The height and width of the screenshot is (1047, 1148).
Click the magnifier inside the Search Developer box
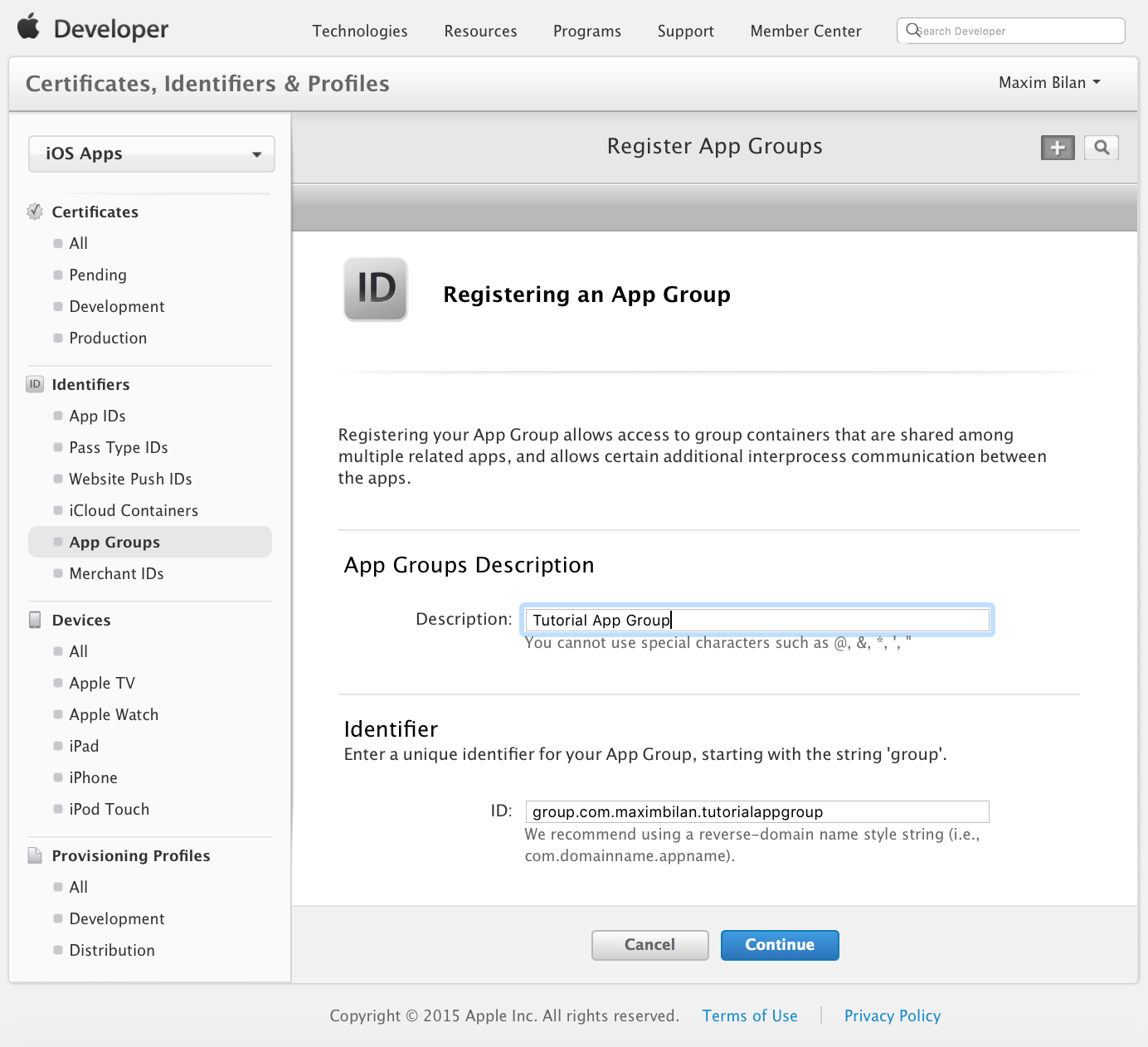(x=912, y=30)
